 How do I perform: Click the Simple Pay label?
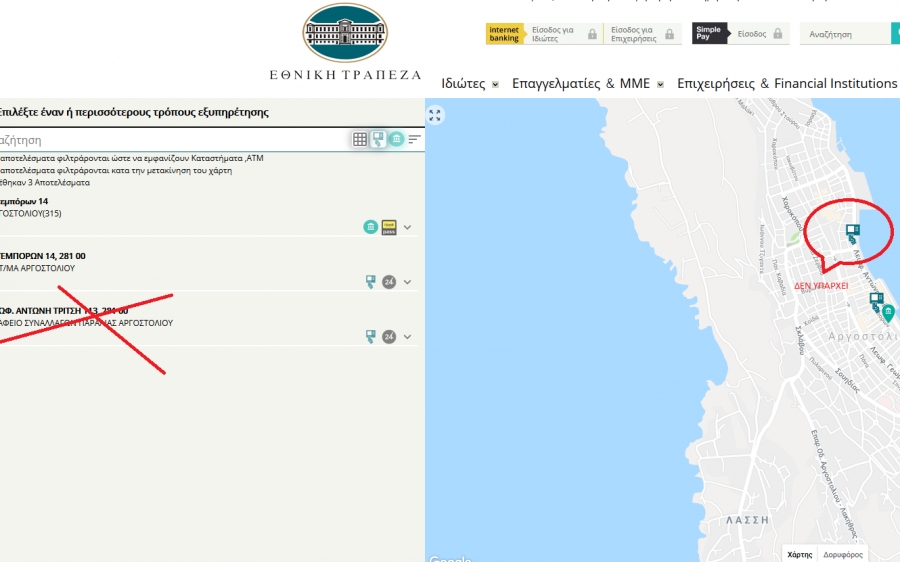[709, 33]
